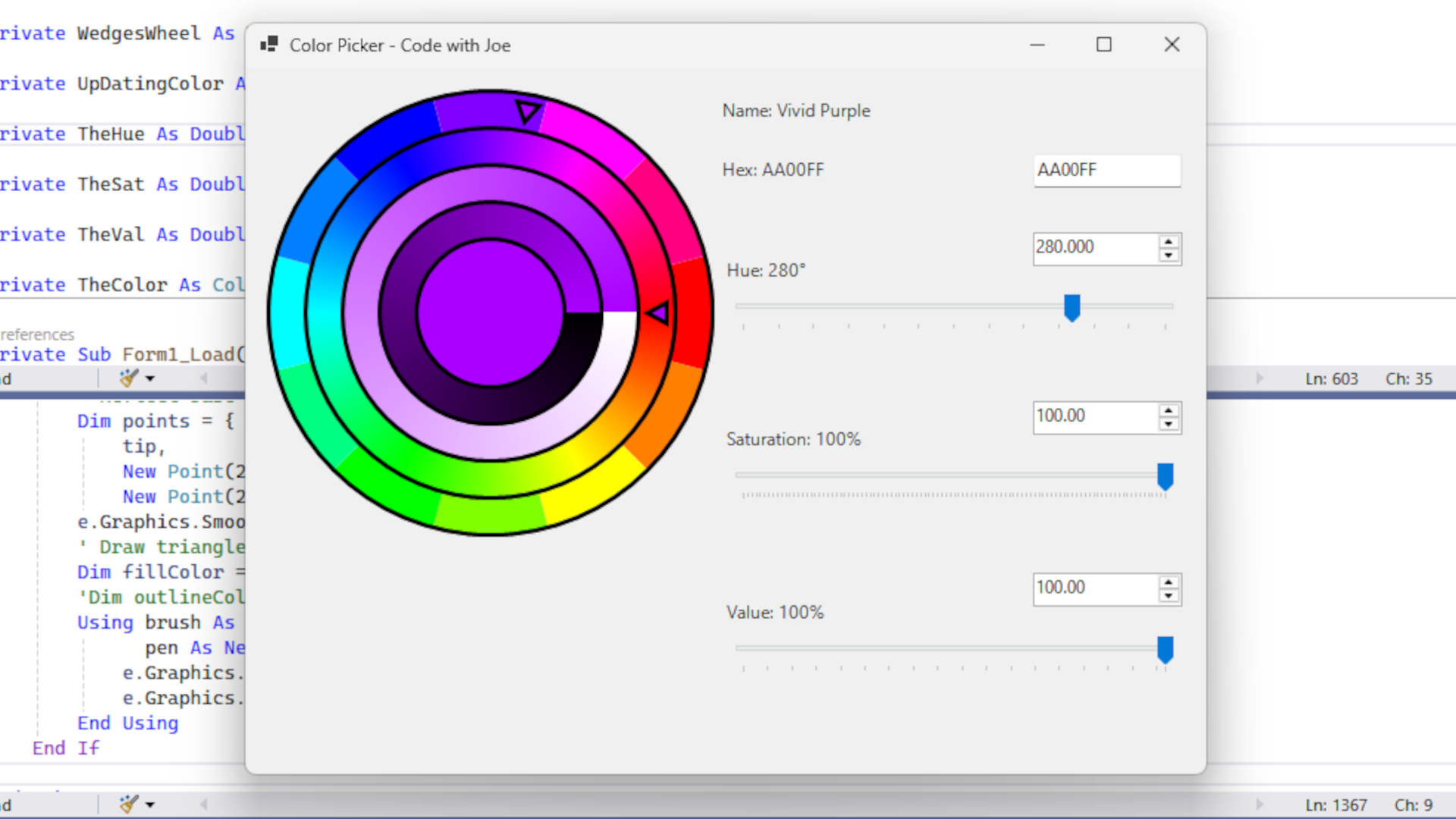Screen dimensions: 1456x819
Task: Click 'UpDatingColor' in the code editor
Action: 150,83
